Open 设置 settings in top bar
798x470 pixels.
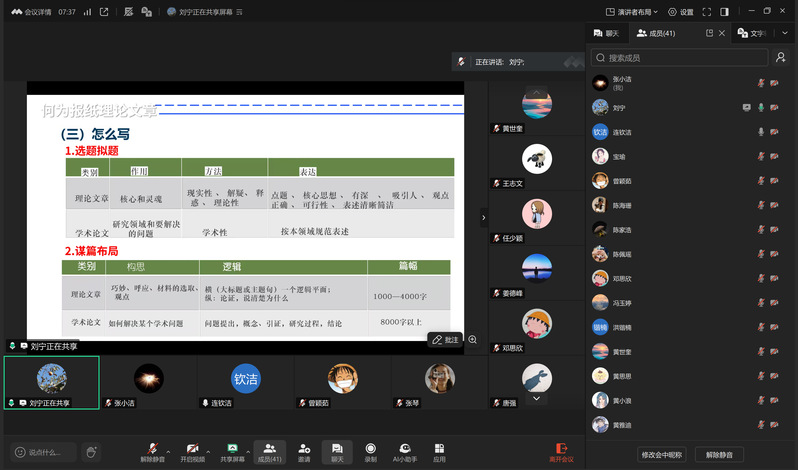tap(681, 12)
